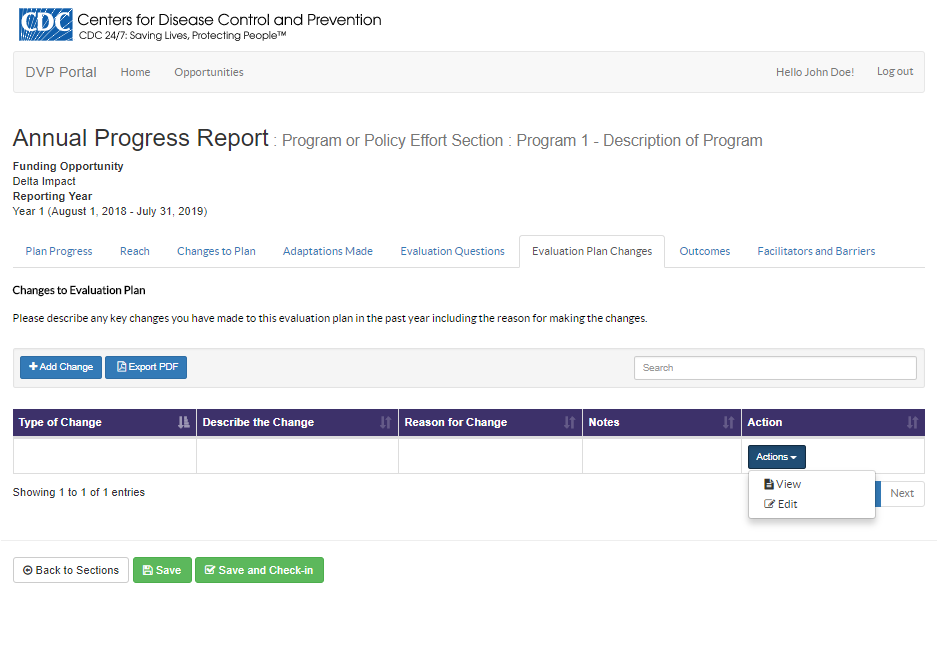Click Add Change button
The image size is (939, 647).
[61, 367]
